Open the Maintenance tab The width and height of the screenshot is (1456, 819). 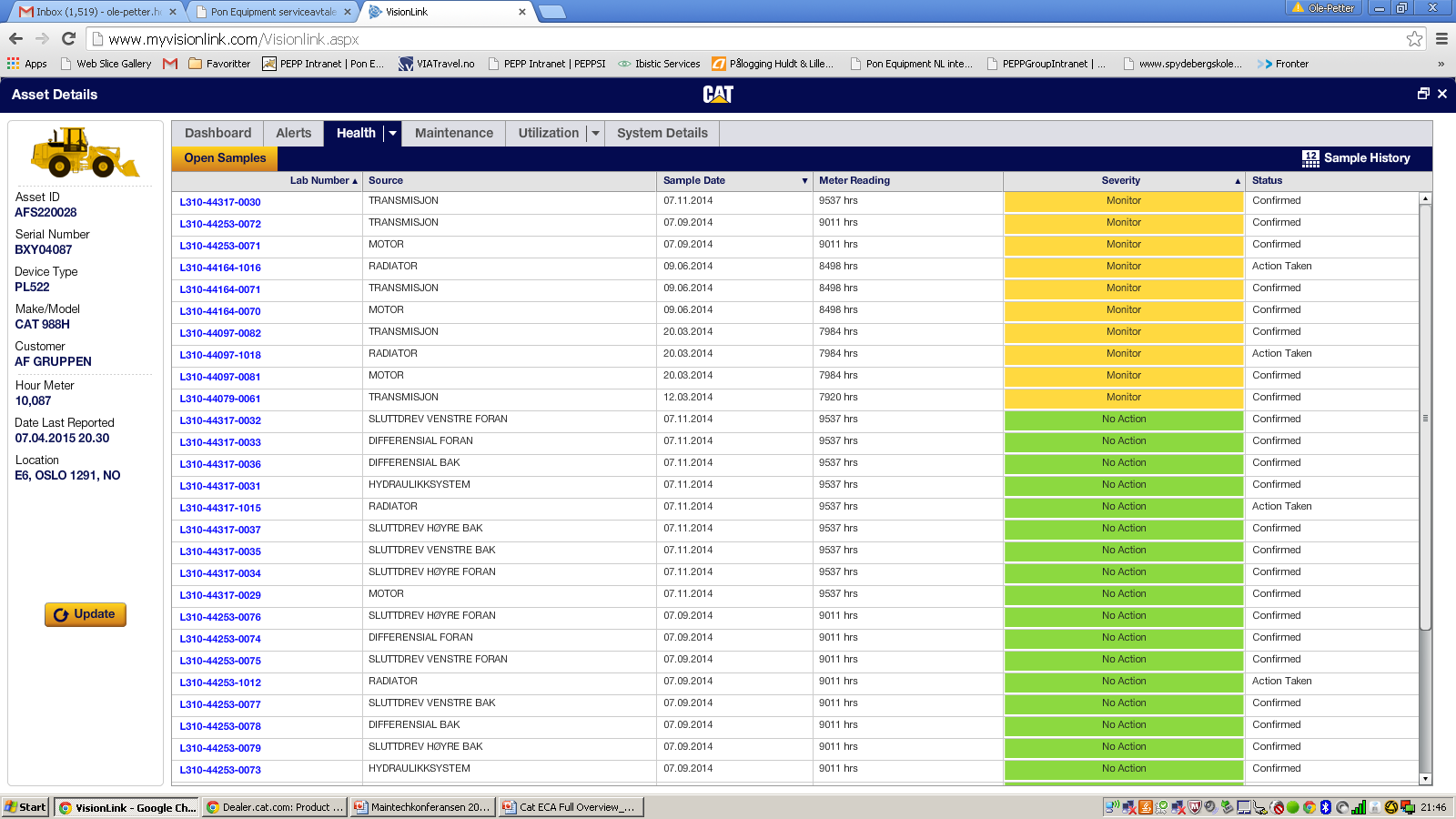pos(454,133)
